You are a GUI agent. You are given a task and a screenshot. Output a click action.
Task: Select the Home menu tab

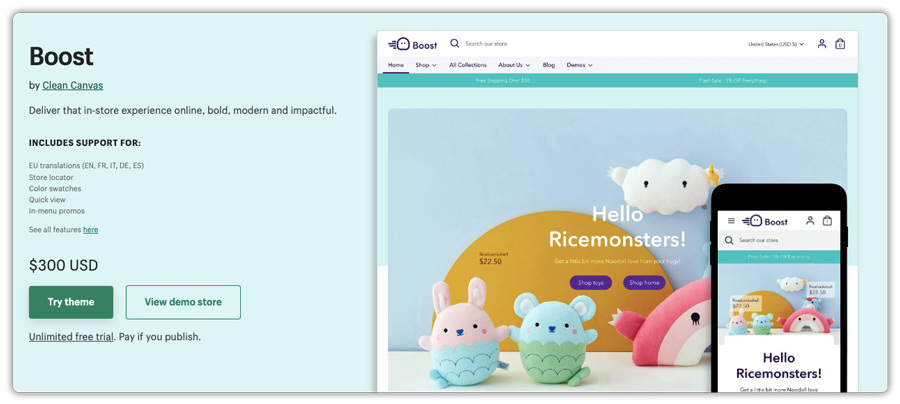click(395, 65)
